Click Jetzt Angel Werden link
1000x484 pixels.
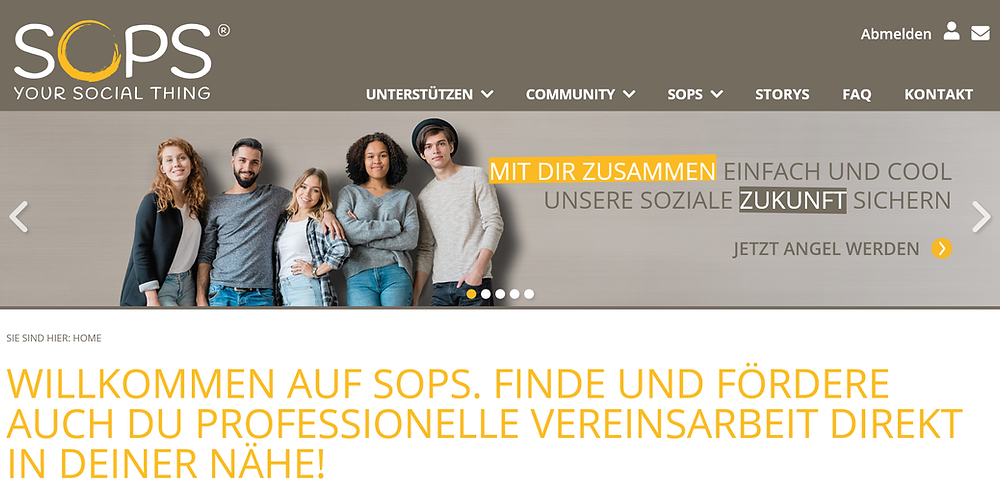click(826, 249)
